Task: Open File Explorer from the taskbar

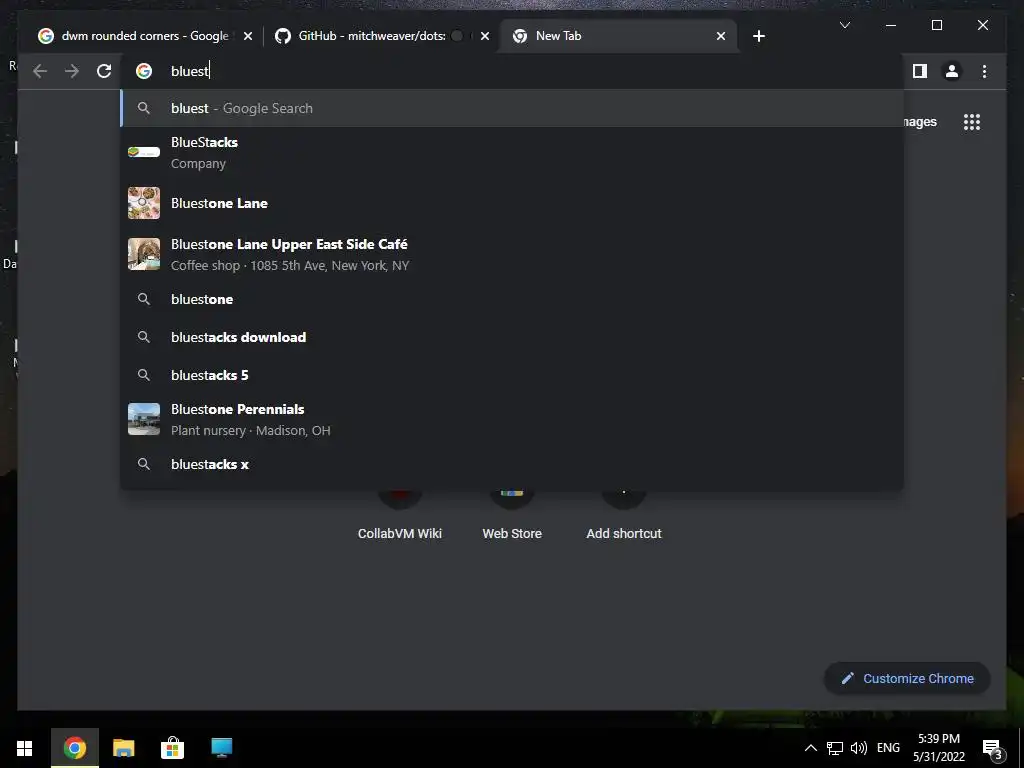Action: tap(123, 748)
